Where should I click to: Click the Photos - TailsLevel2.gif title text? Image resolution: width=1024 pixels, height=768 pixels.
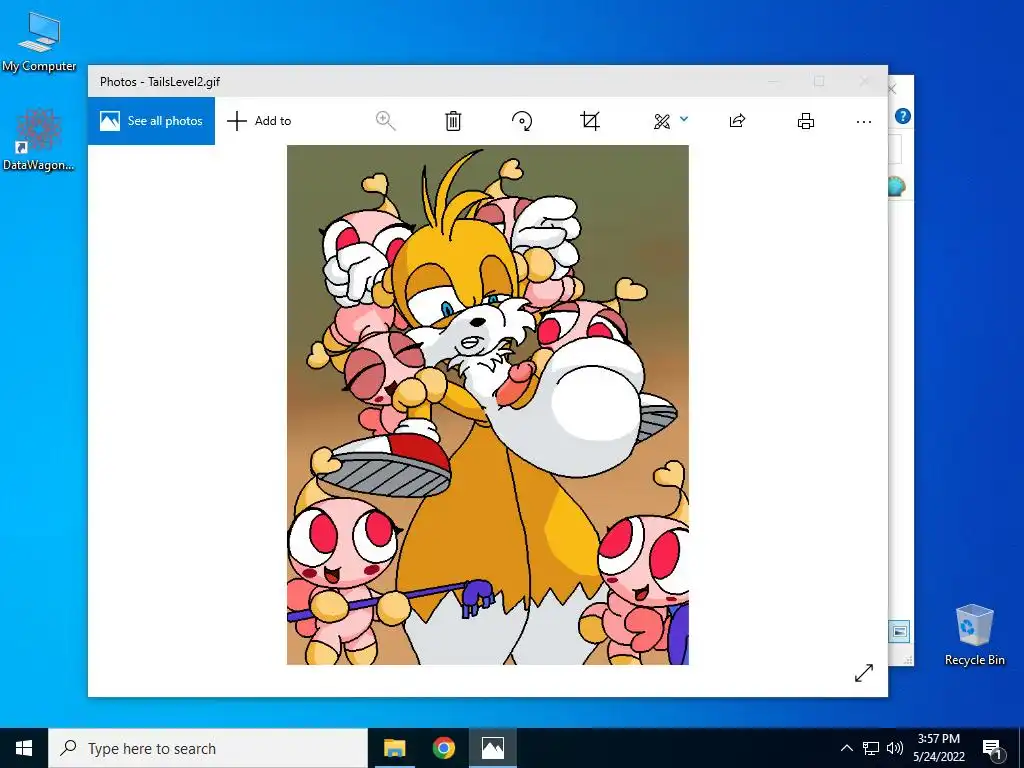coord(160,82)
